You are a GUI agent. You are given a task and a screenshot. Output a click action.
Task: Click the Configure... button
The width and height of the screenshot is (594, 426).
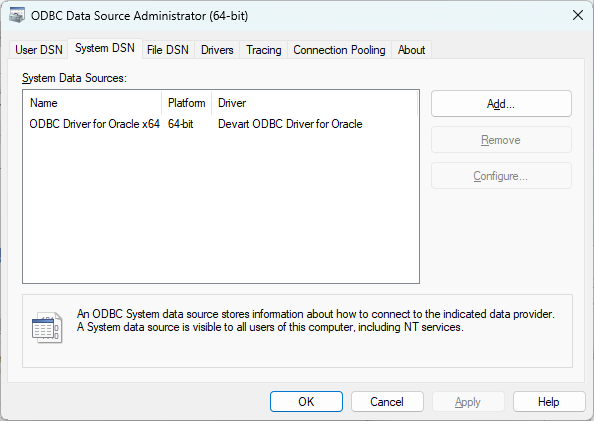(501, 176)
